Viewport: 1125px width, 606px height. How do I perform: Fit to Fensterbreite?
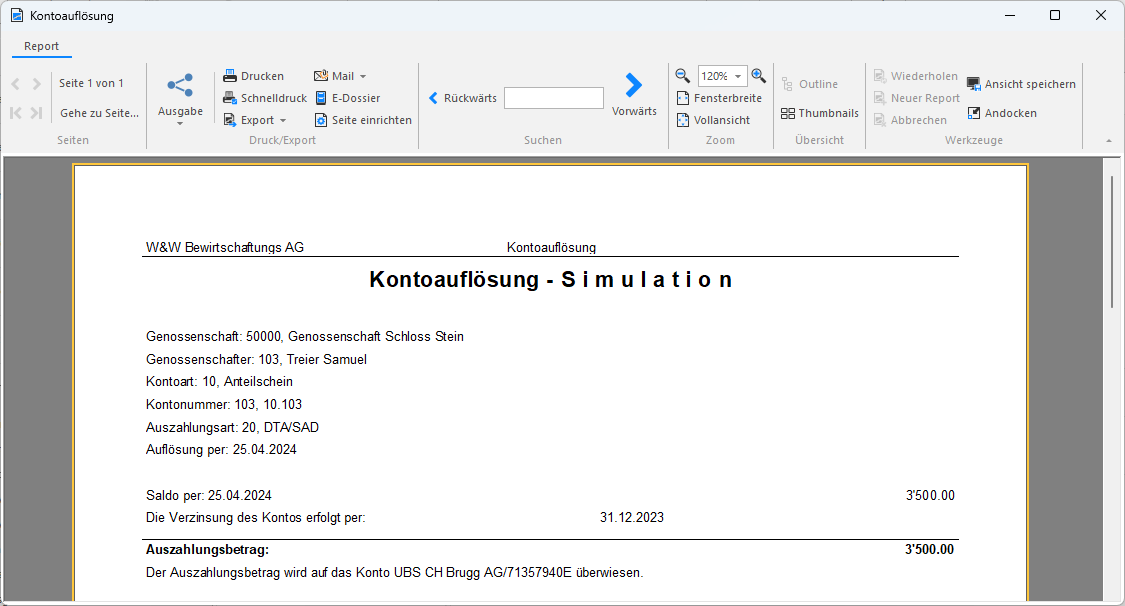(x=720, y=98)
